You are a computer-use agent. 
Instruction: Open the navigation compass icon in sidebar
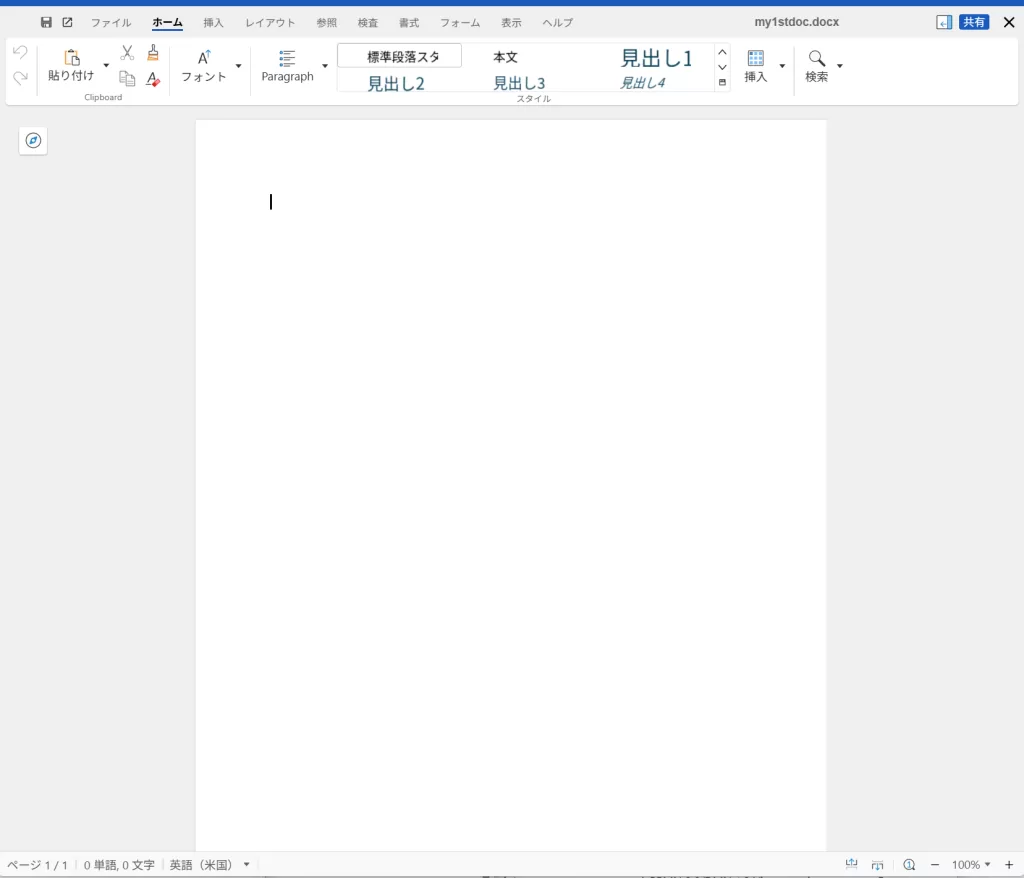click(x=33, y=140)
